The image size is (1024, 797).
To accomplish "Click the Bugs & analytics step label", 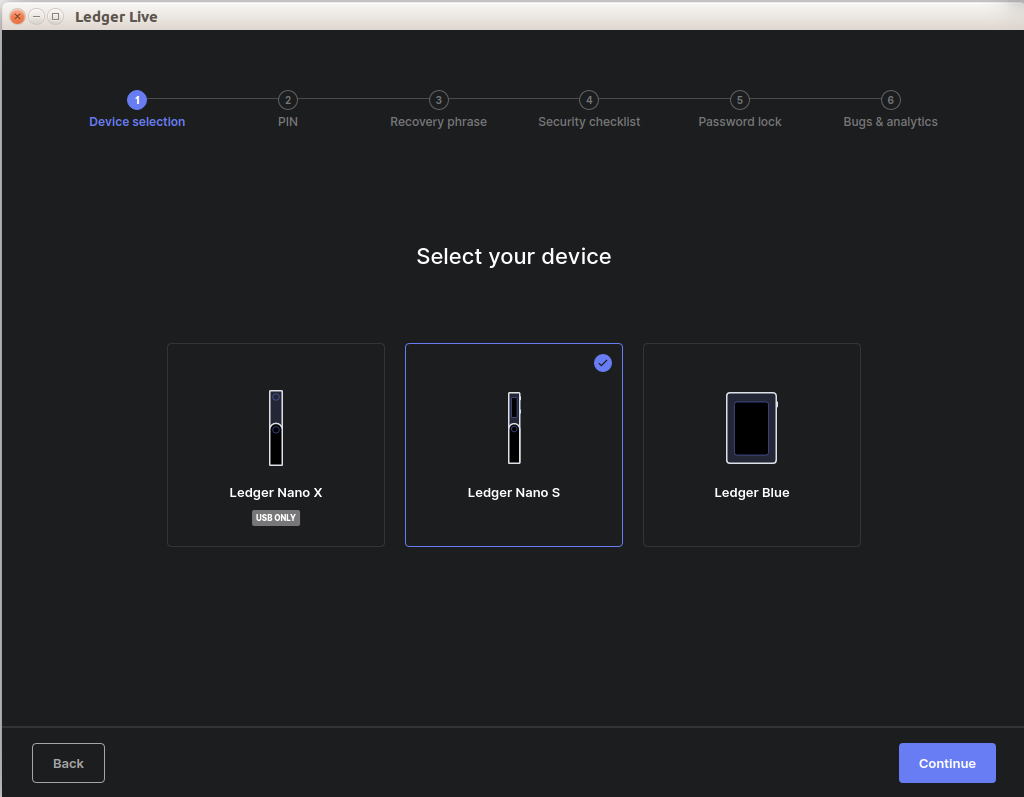I will (890, 122).
